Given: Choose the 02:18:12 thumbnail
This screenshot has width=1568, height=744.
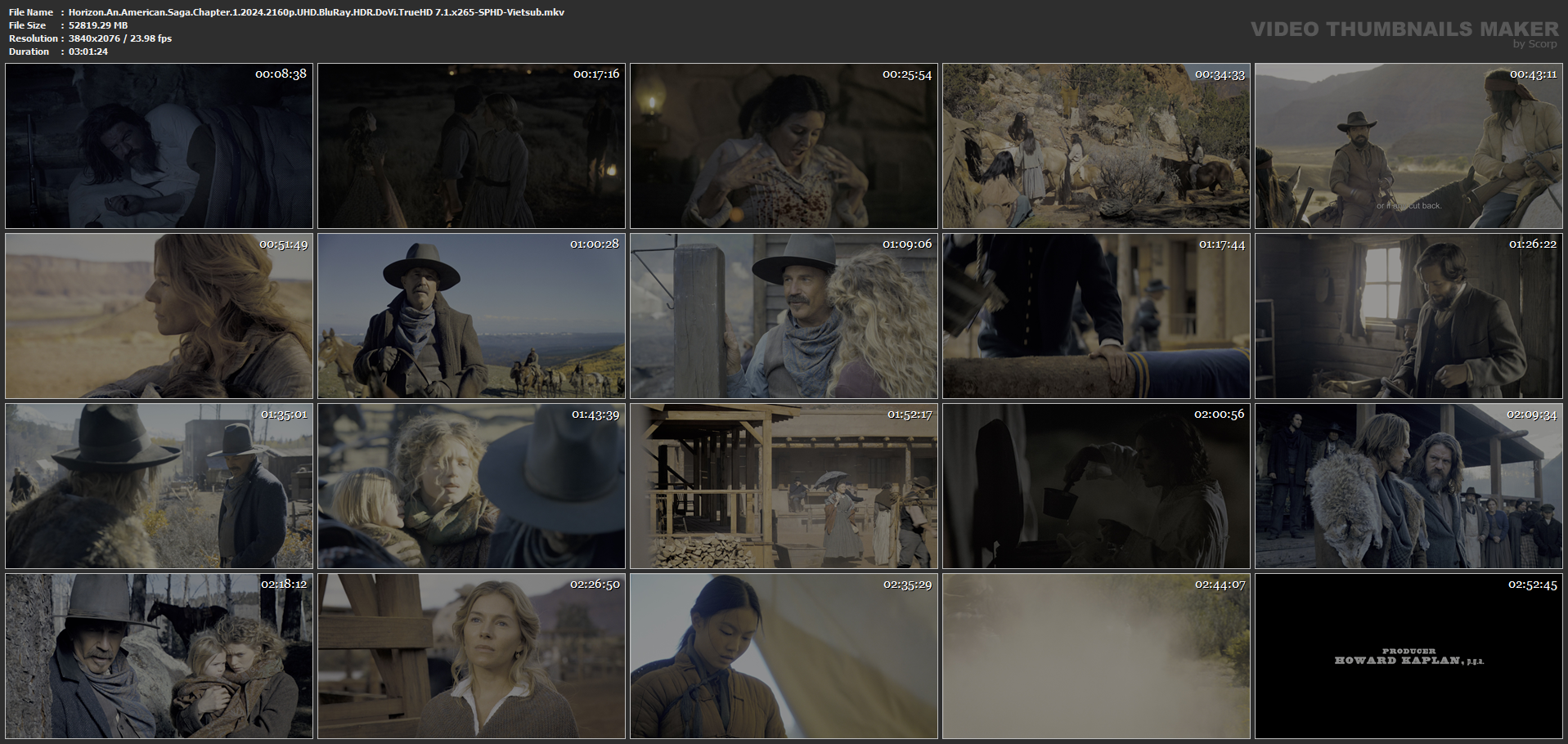Looking at the screenshot, I should (159, 657).
